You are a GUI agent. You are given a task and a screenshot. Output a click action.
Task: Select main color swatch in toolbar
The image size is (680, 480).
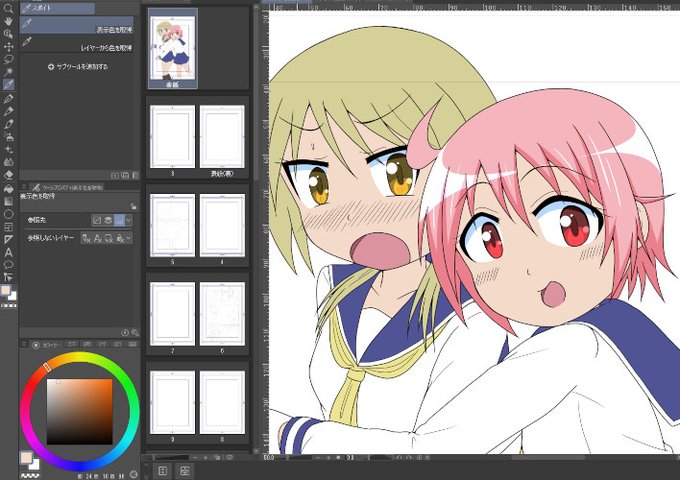pos(6,291)
